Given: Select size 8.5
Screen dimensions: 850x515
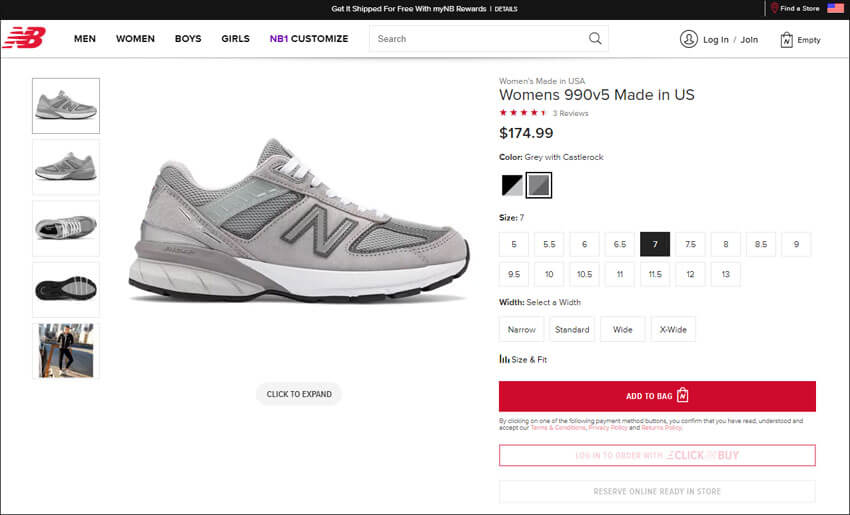Looking at the screenshot, I should [761, 244].
